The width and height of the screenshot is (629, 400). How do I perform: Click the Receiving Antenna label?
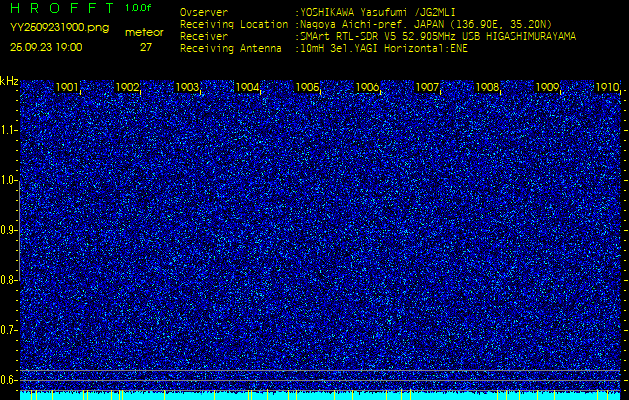coord(231,49)
